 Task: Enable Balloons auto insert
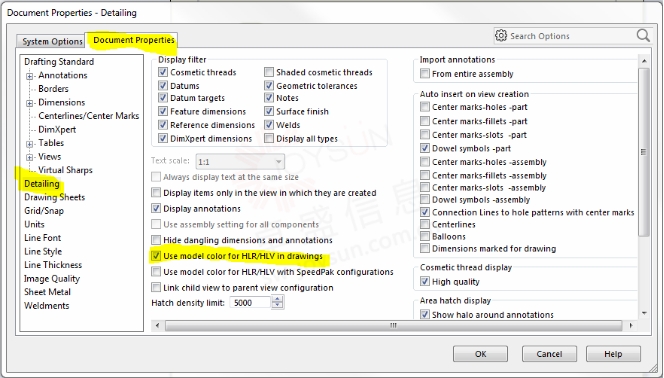point(425,236)
